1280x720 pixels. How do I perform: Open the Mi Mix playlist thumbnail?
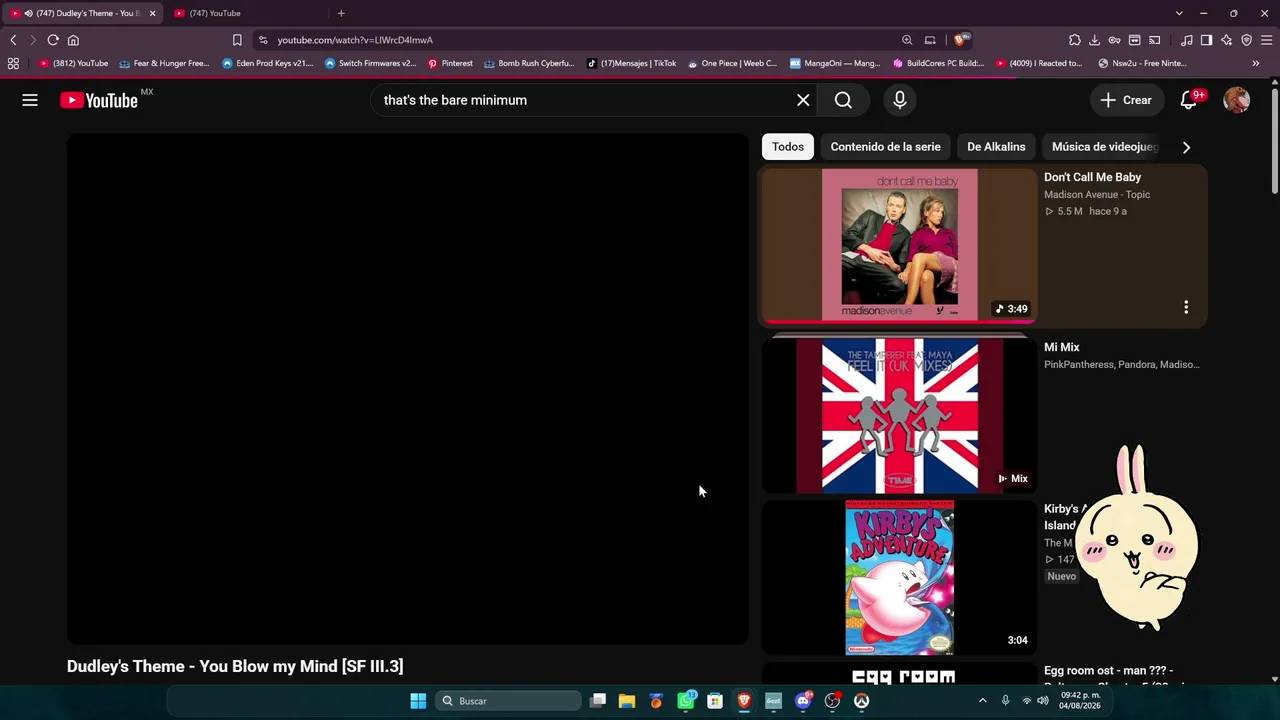coord(899,415)
